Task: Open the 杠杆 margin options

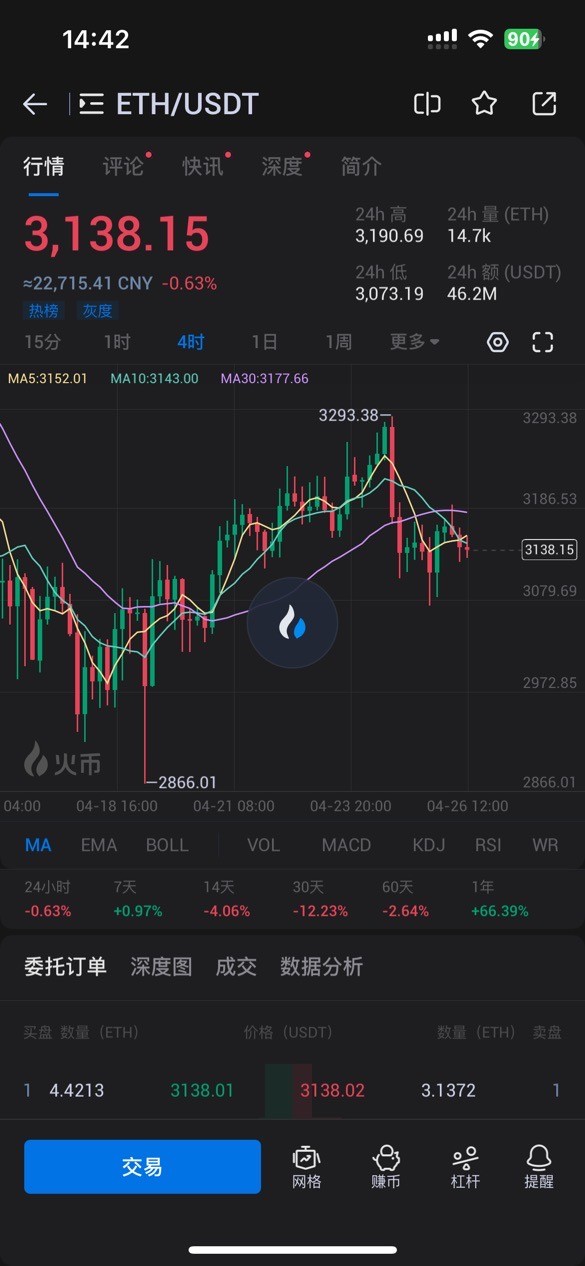Action: [x=465, y=1166]
